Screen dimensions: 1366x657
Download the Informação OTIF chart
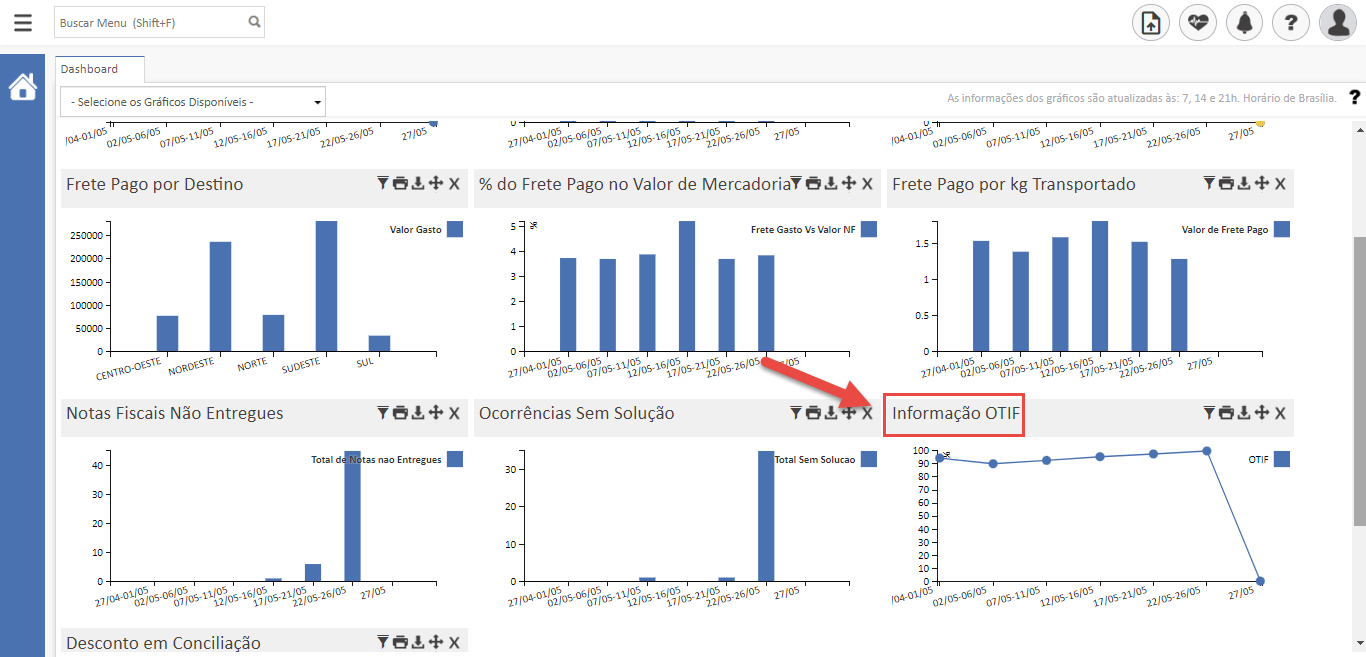click(x=1244, y=412)
